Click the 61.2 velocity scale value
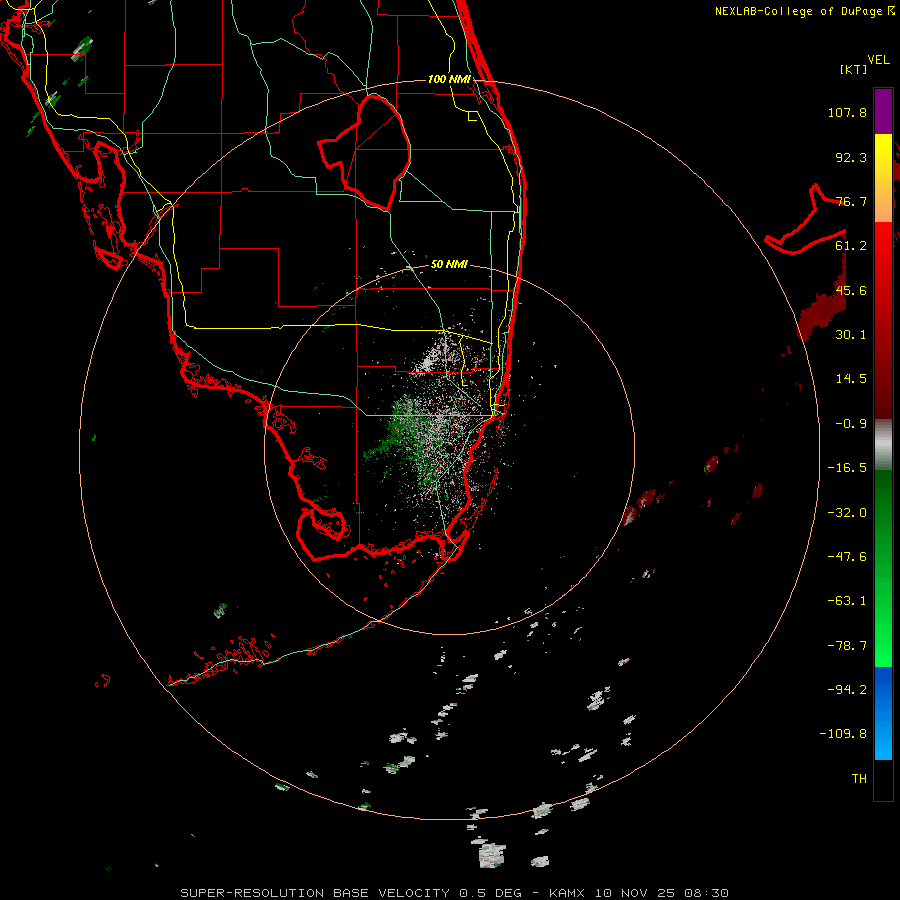The image size is (900, 900). pyautogui.click(x=851, y=246)
